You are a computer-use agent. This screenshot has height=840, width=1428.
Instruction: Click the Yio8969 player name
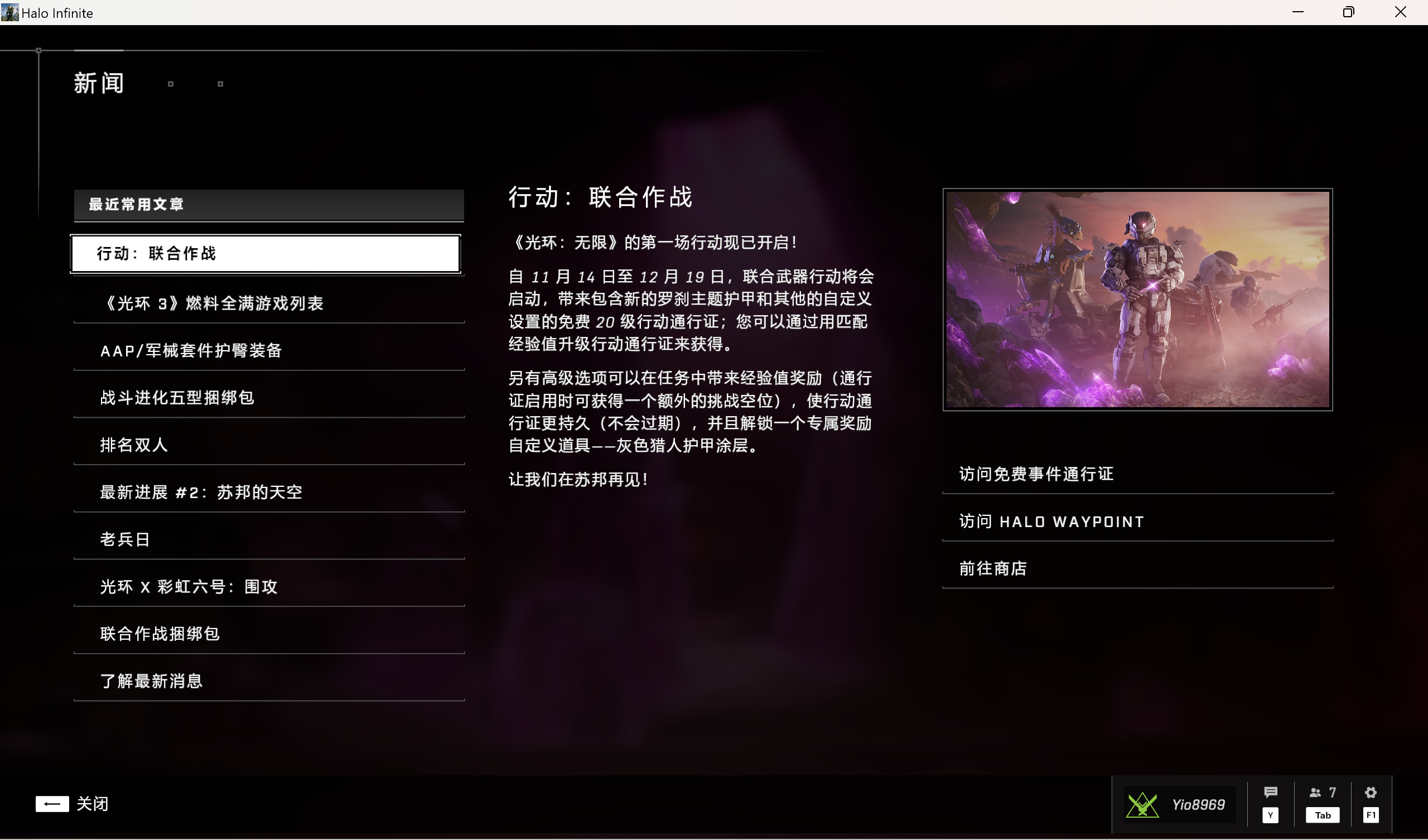[x=1198, y=804]
